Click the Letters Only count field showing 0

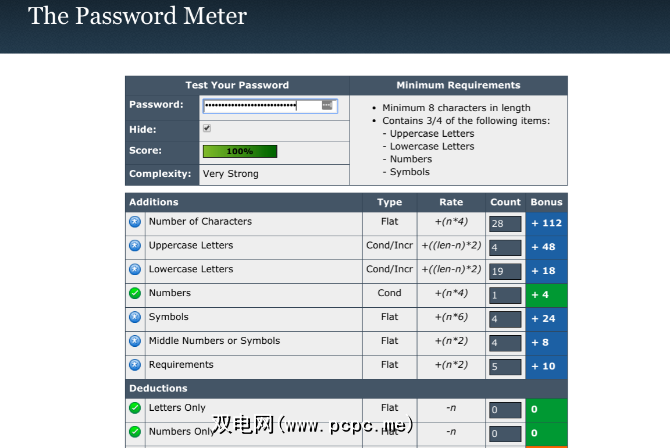coord(505,410)
